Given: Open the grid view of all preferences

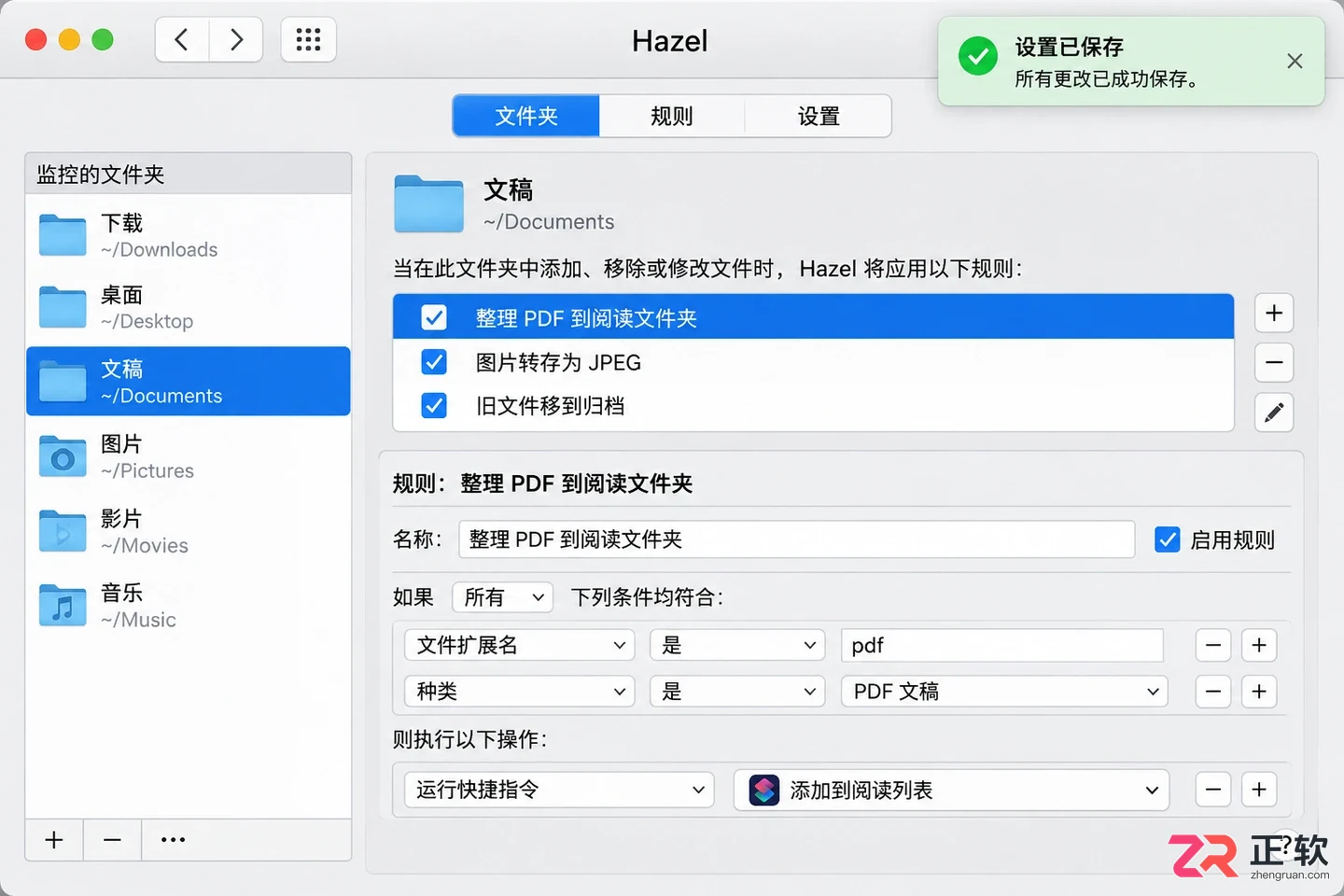Looking at the screenshot, I should point(308,40).
